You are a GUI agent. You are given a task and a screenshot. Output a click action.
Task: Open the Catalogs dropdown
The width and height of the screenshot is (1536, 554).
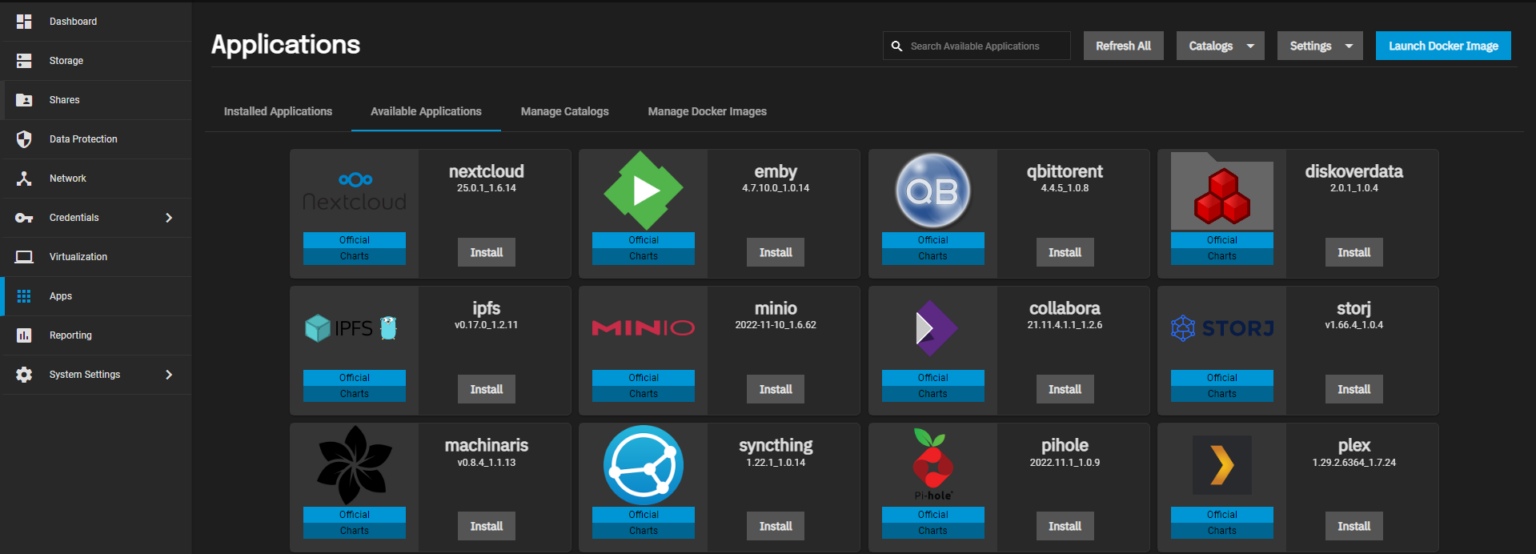pos(1220,46)
